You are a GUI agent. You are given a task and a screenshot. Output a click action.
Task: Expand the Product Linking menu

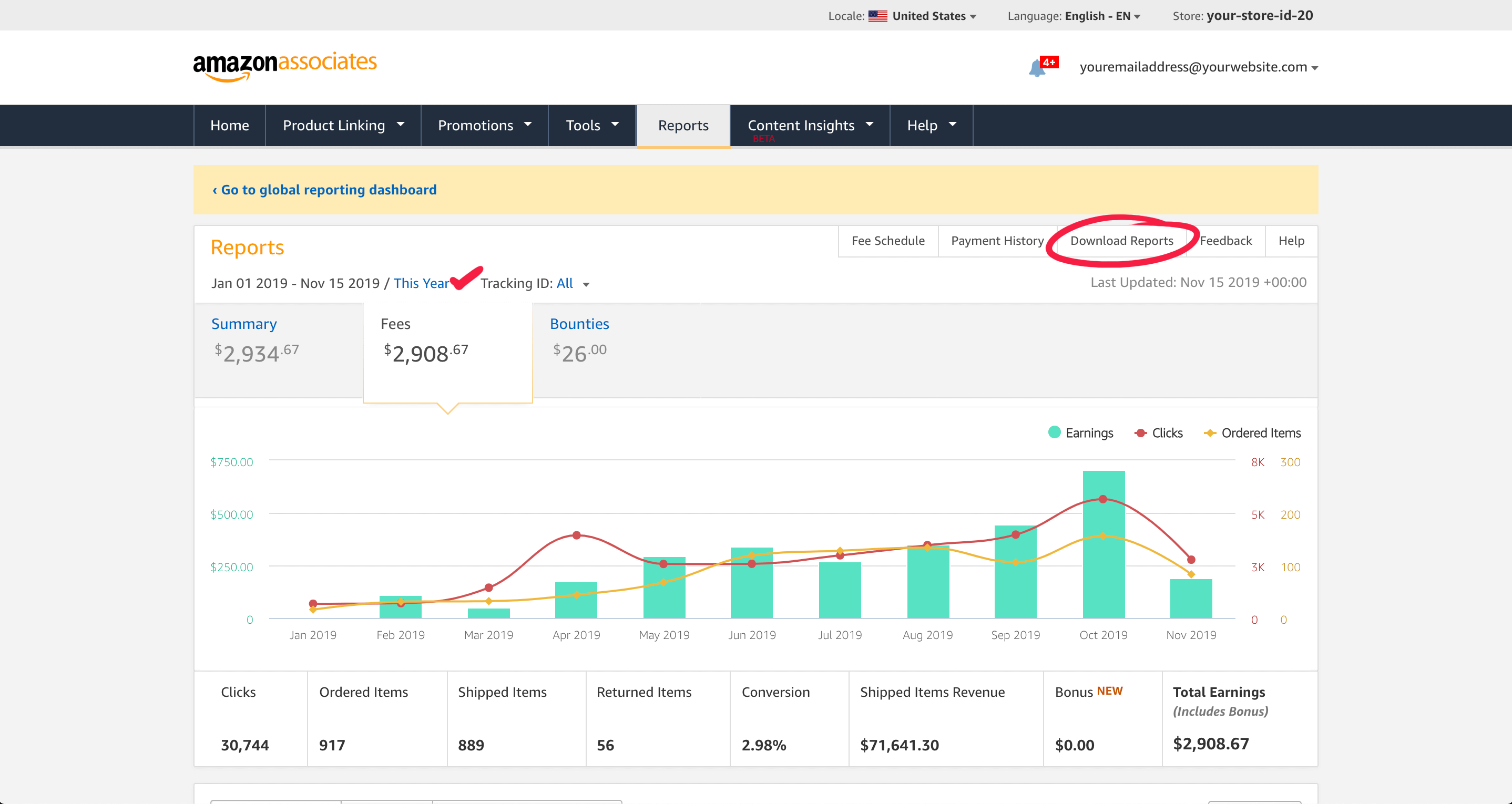point(343,126)
